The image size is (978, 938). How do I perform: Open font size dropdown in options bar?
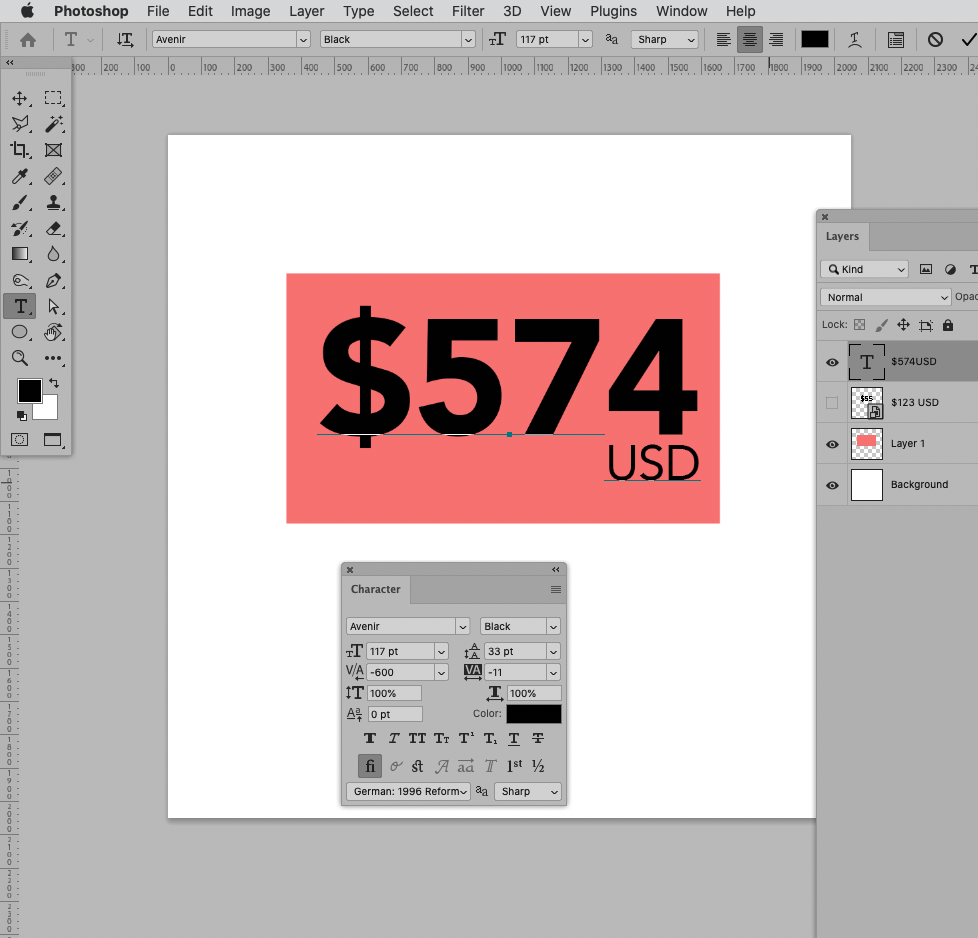pos(585,40)
